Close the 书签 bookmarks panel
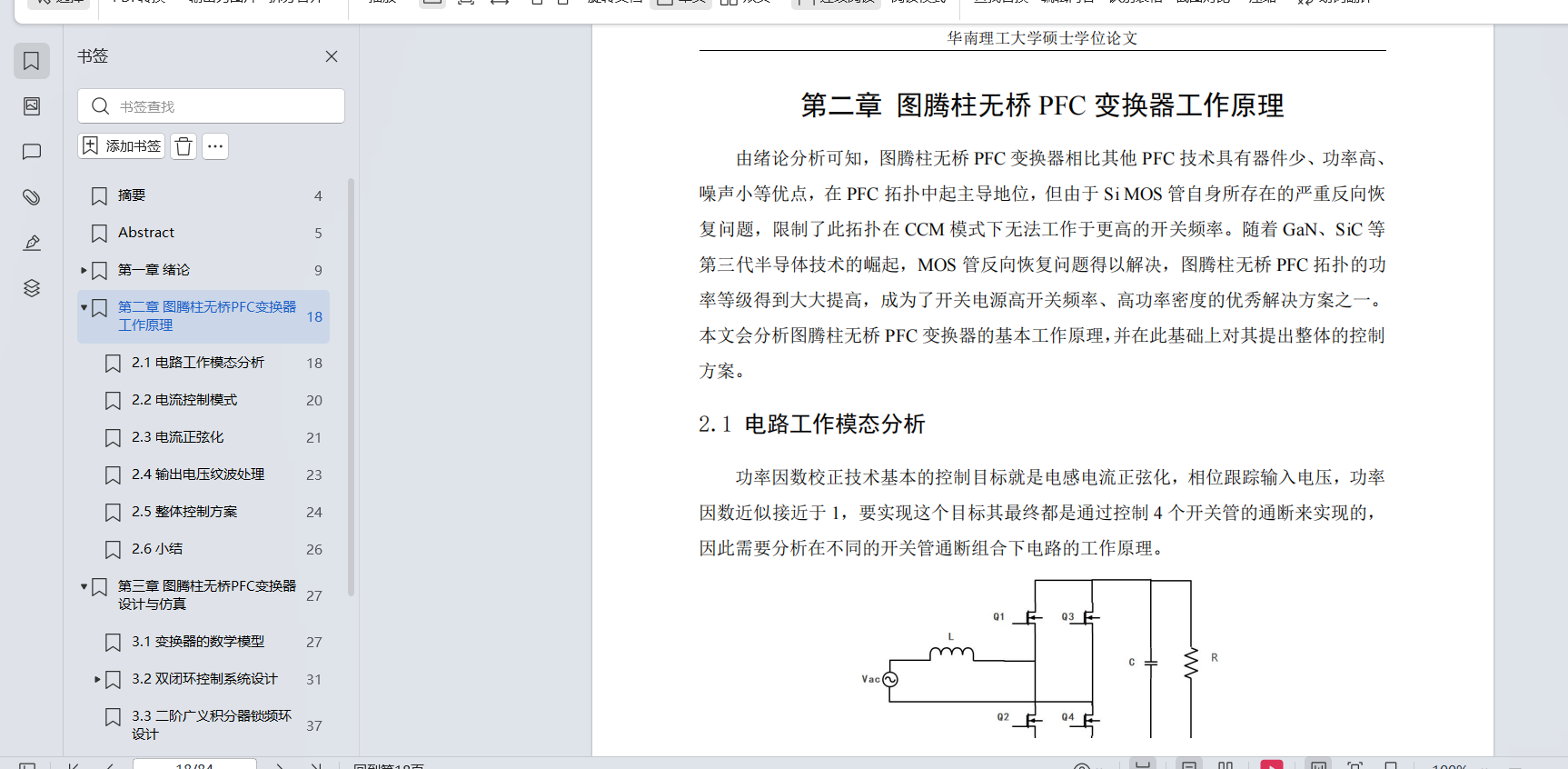This screenshot has width=1568, height=769. coord(332,56)
